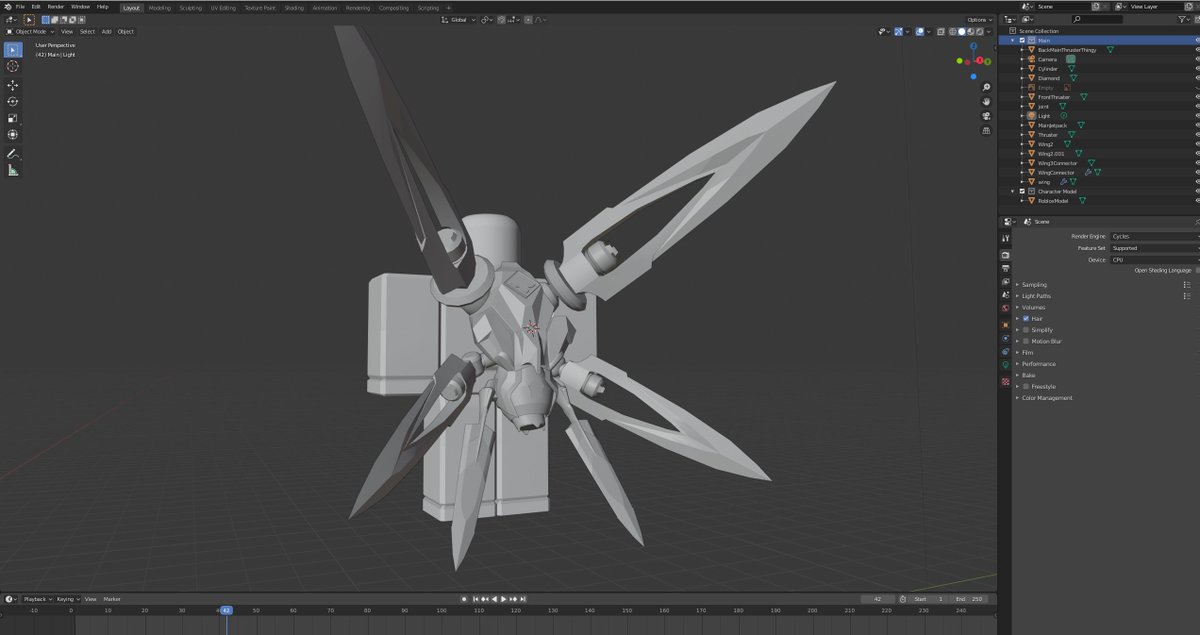Expand the Light Paths panel
The image size is (1200, 635).
(x=1036, y=296)
